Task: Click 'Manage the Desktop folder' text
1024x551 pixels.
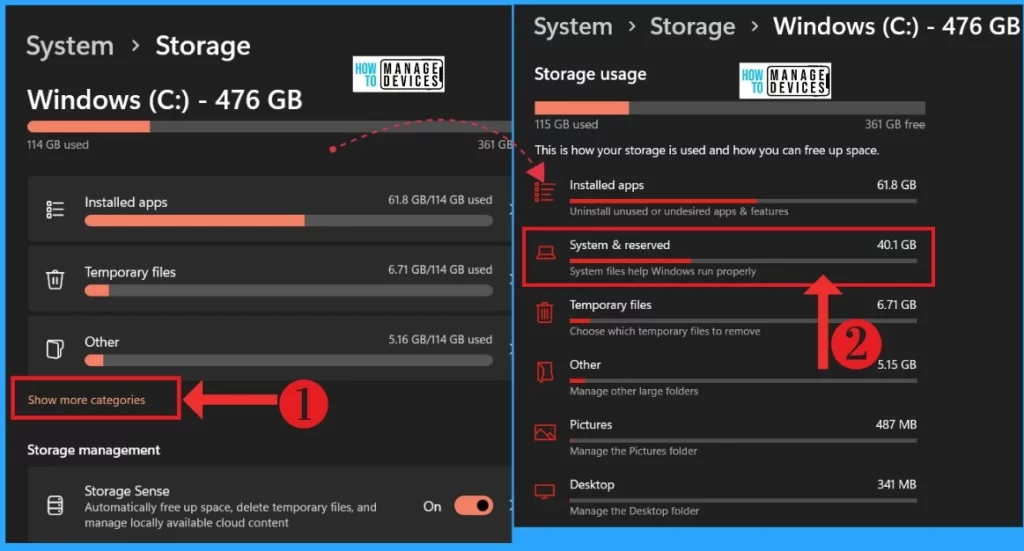Action: coord(634,511)
